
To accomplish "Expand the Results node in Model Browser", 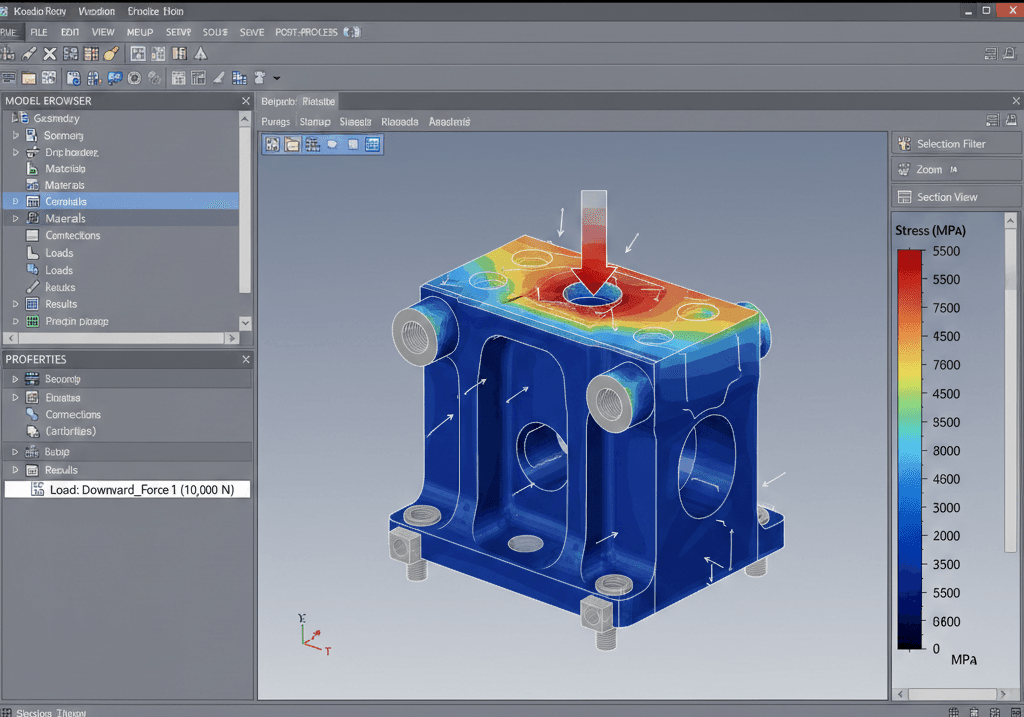I will tap(15, 304).
